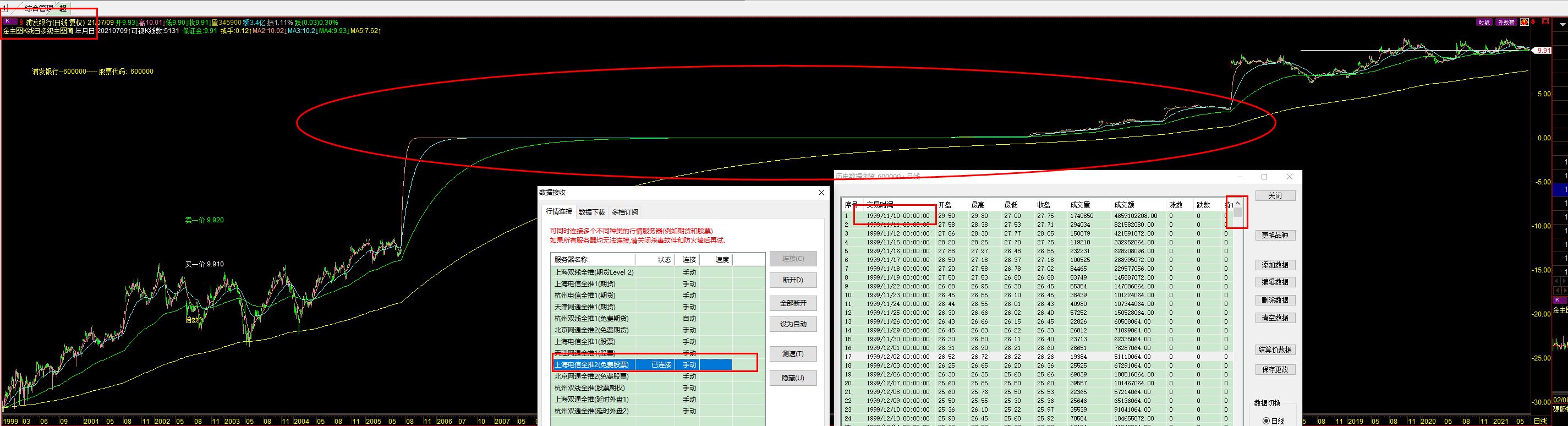Click the 测速(T) button

pos(792,354)
